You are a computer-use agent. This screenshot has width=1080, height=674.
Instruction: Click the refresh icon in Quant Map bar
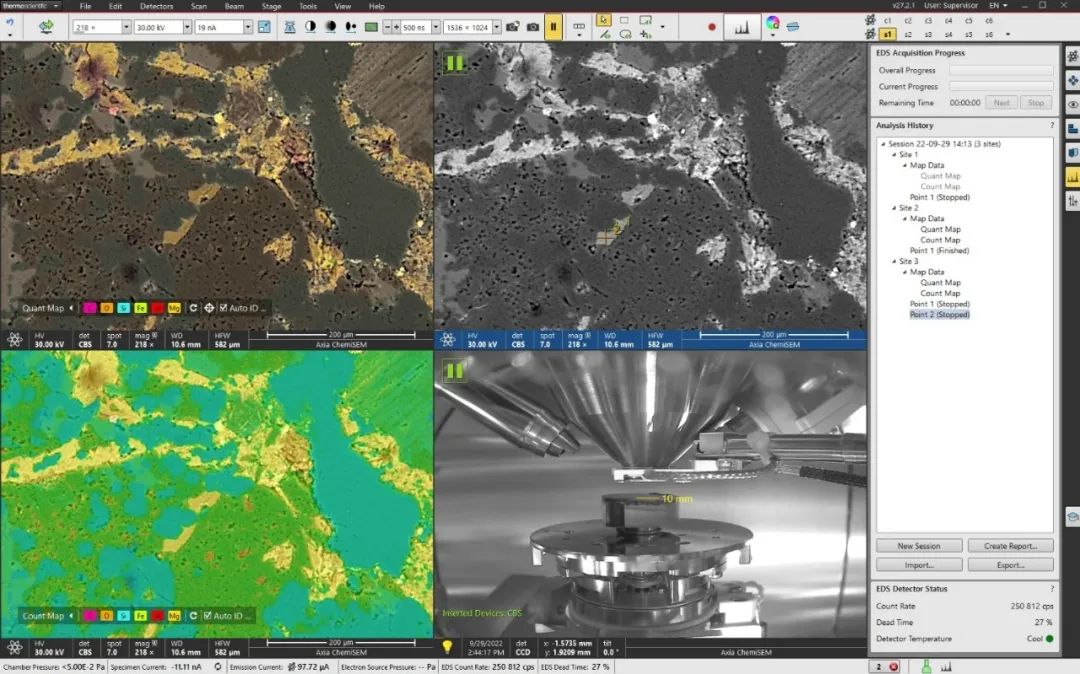(194, 308)
